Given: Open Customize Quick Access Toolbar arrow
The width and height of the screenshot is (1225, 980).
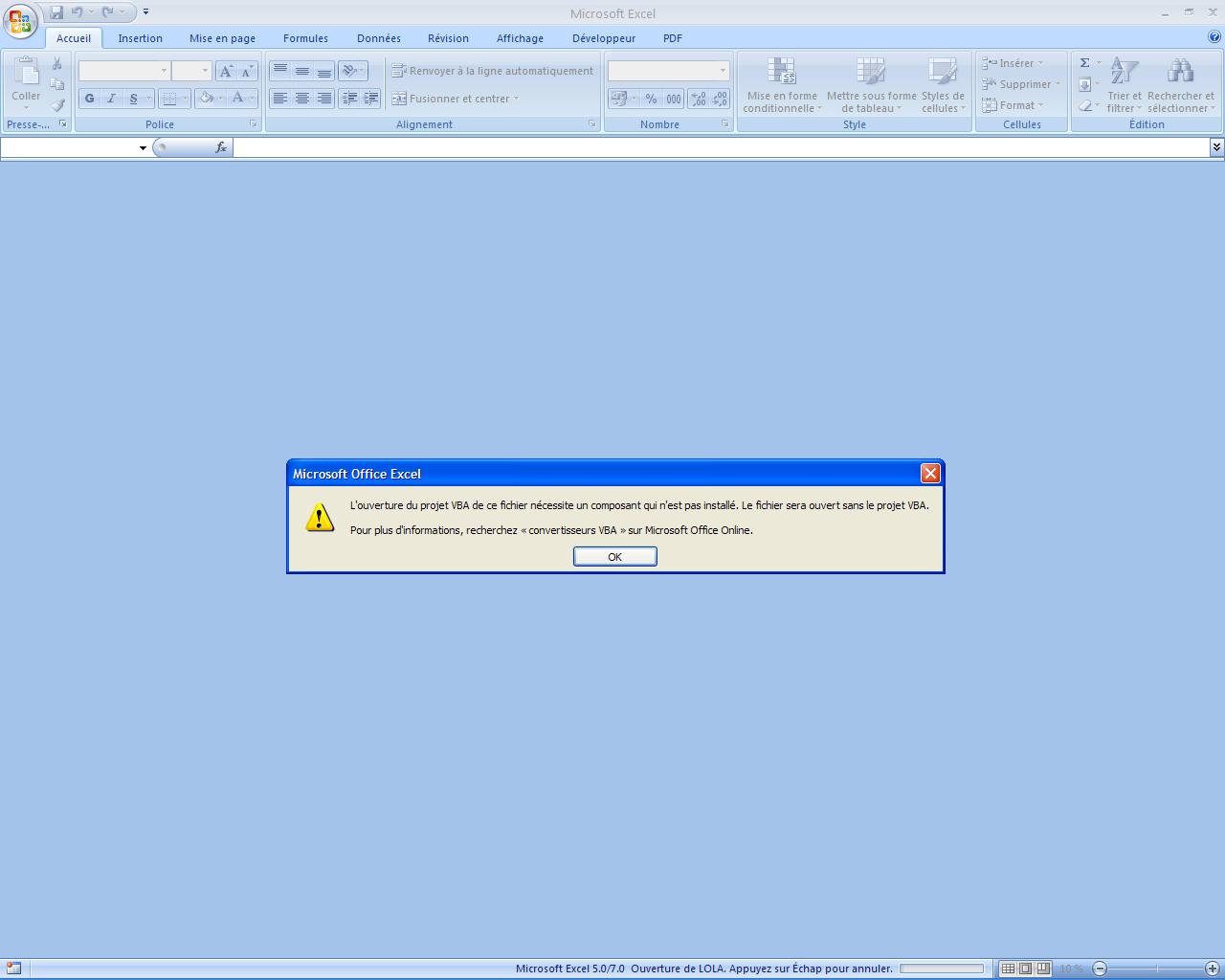Looking at the screenshot, I should tap(145, 12).
